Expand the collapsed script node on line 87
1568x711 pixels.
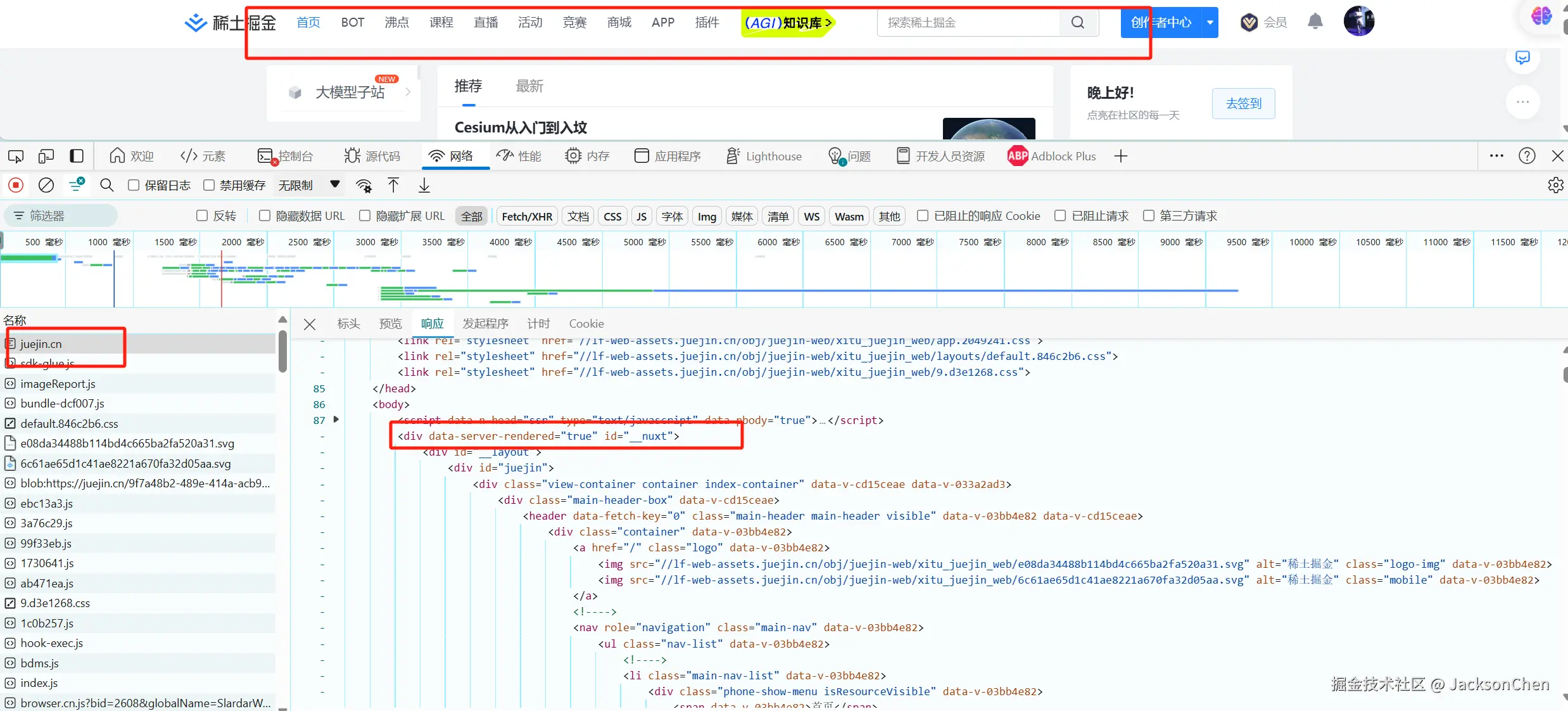click(x=336, y=420)
